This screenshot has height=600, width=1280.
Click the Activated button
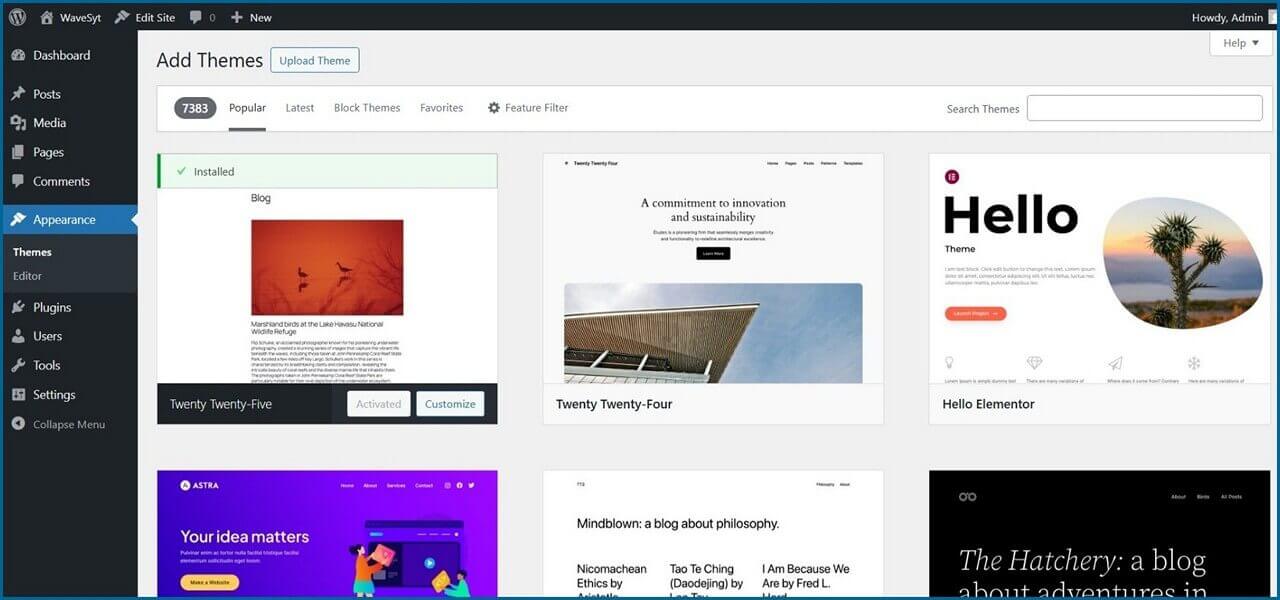[379, 404]
